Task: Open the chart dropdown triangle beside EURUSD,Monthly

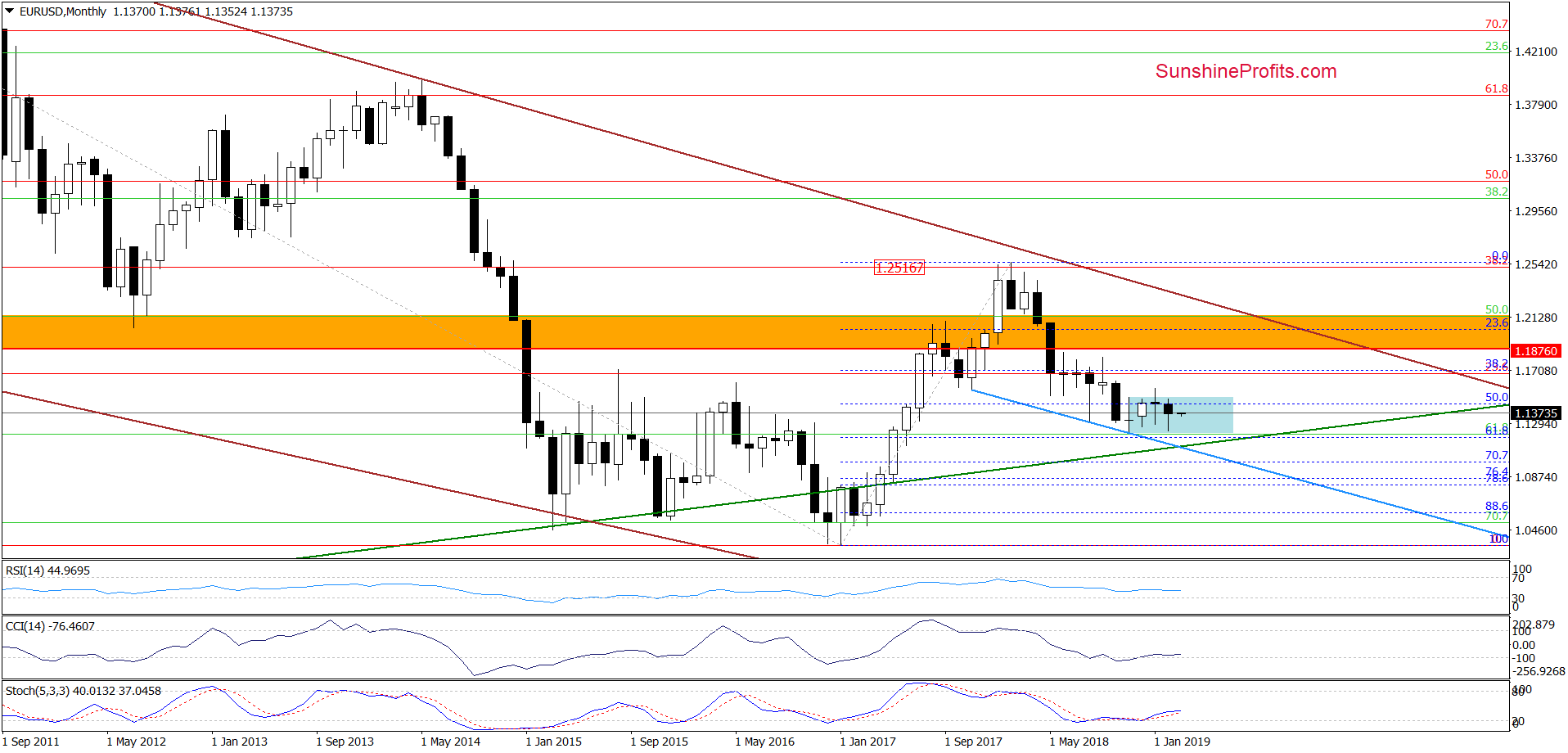Action: tap(9, 11)
